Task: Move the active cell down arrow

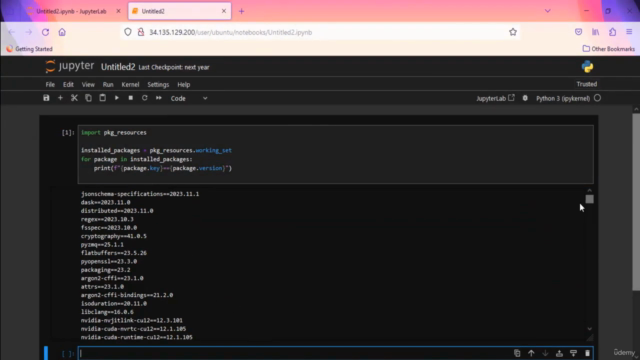Action: (x=545, y=353)
